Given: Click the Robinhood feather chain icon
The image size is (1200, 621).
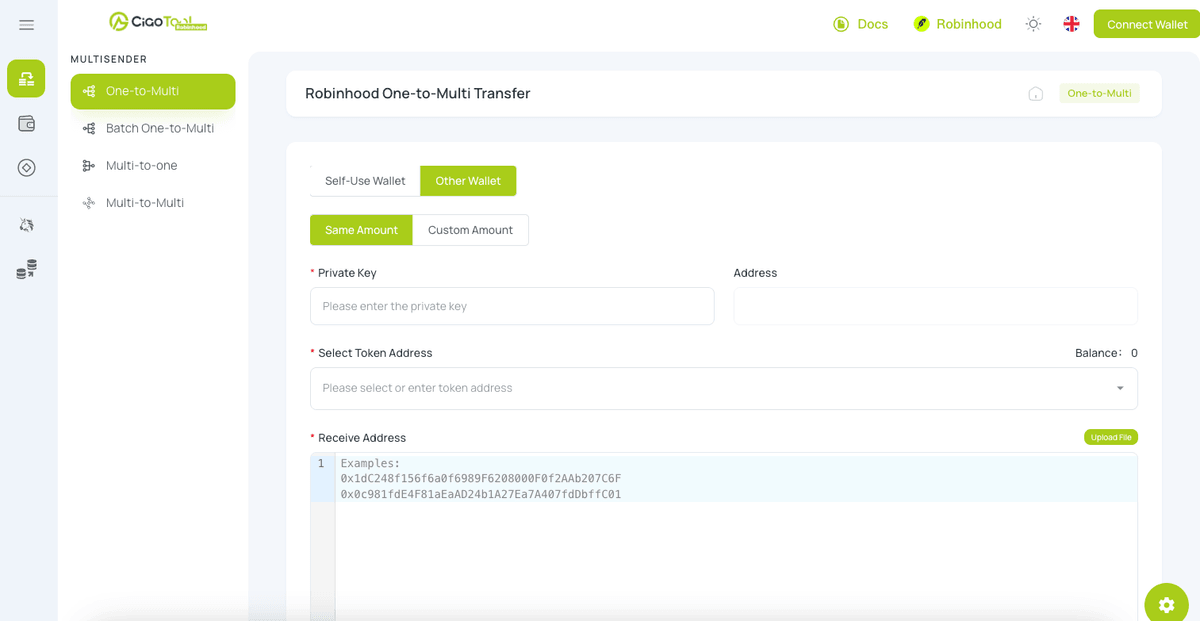Looking at the screenshot, I should (922, 24).
